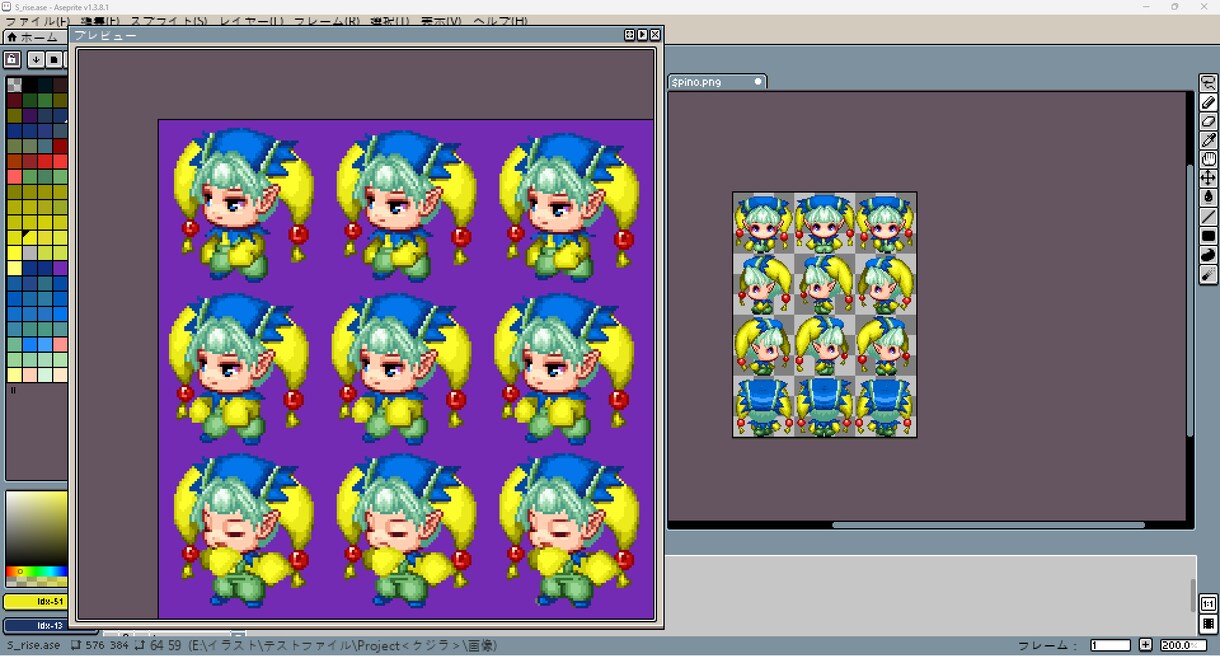Select the filled Rectangle tool
Image resolution: width=1220 pixels, height=656 pixels.
[1208, 236]
